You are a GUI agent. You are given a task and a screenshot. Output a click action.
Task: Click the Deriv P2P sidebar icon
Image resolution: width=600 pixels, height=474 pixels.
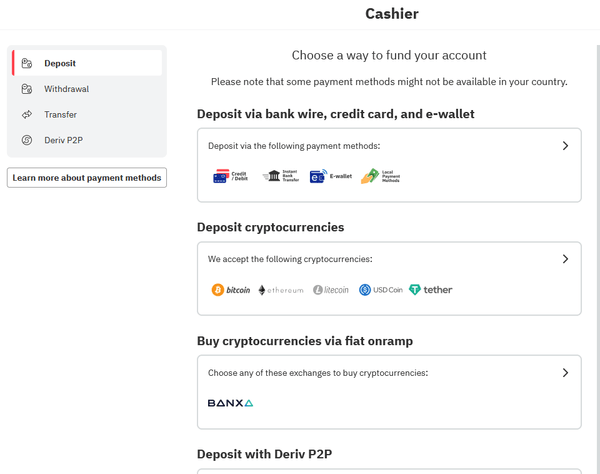pyautogui.click(x=27, y=140)
